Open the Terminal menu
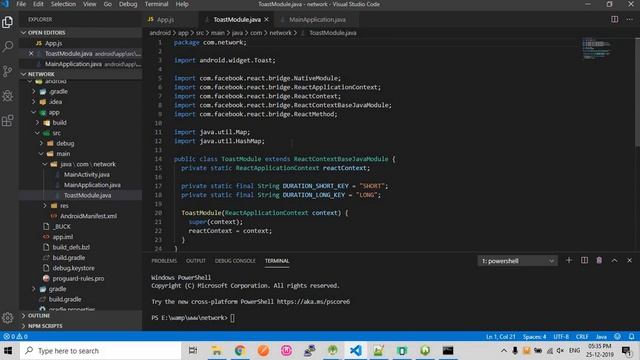Viewport: 640px width, 360px height. 156,4
